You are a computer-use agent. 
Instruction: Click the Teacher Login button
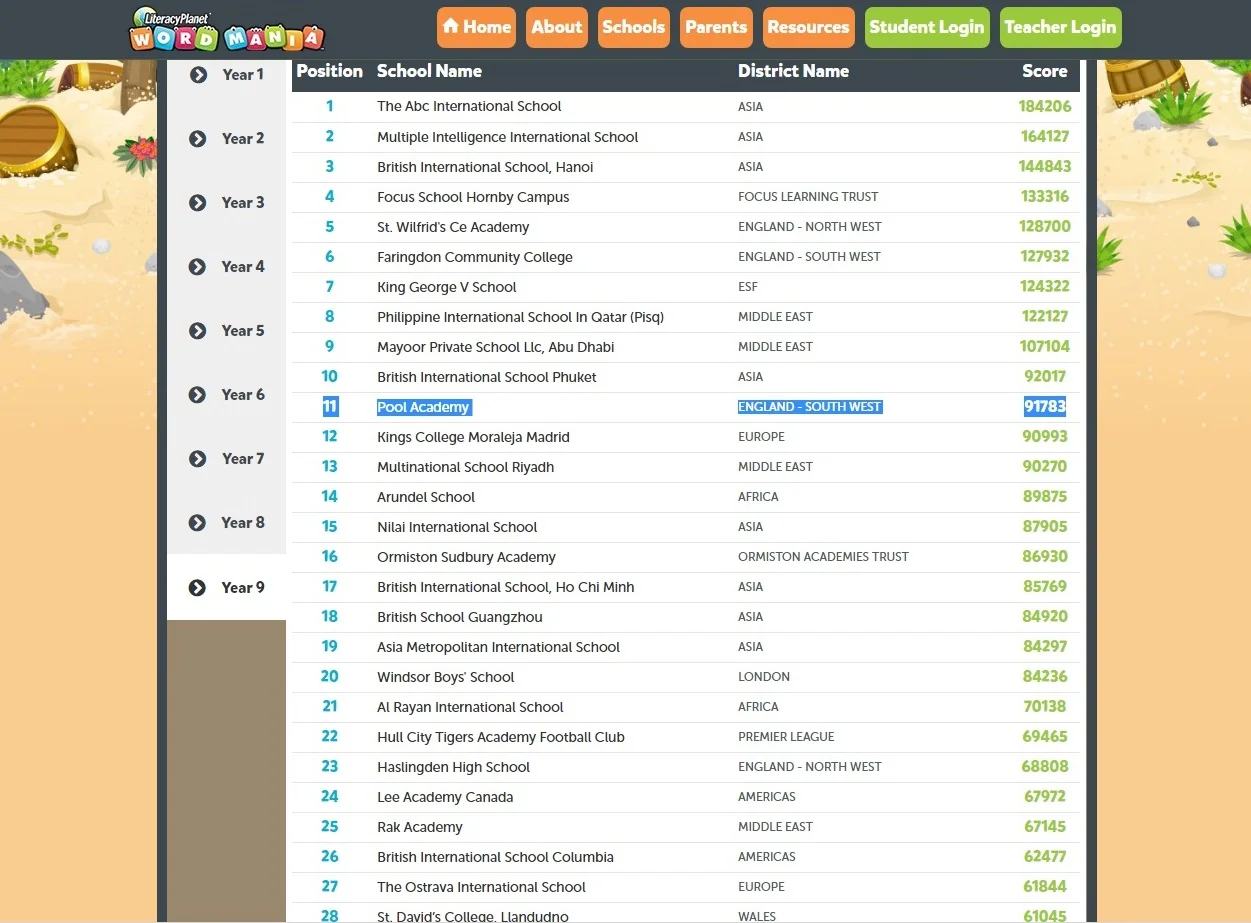click(x=1060, y=27)
